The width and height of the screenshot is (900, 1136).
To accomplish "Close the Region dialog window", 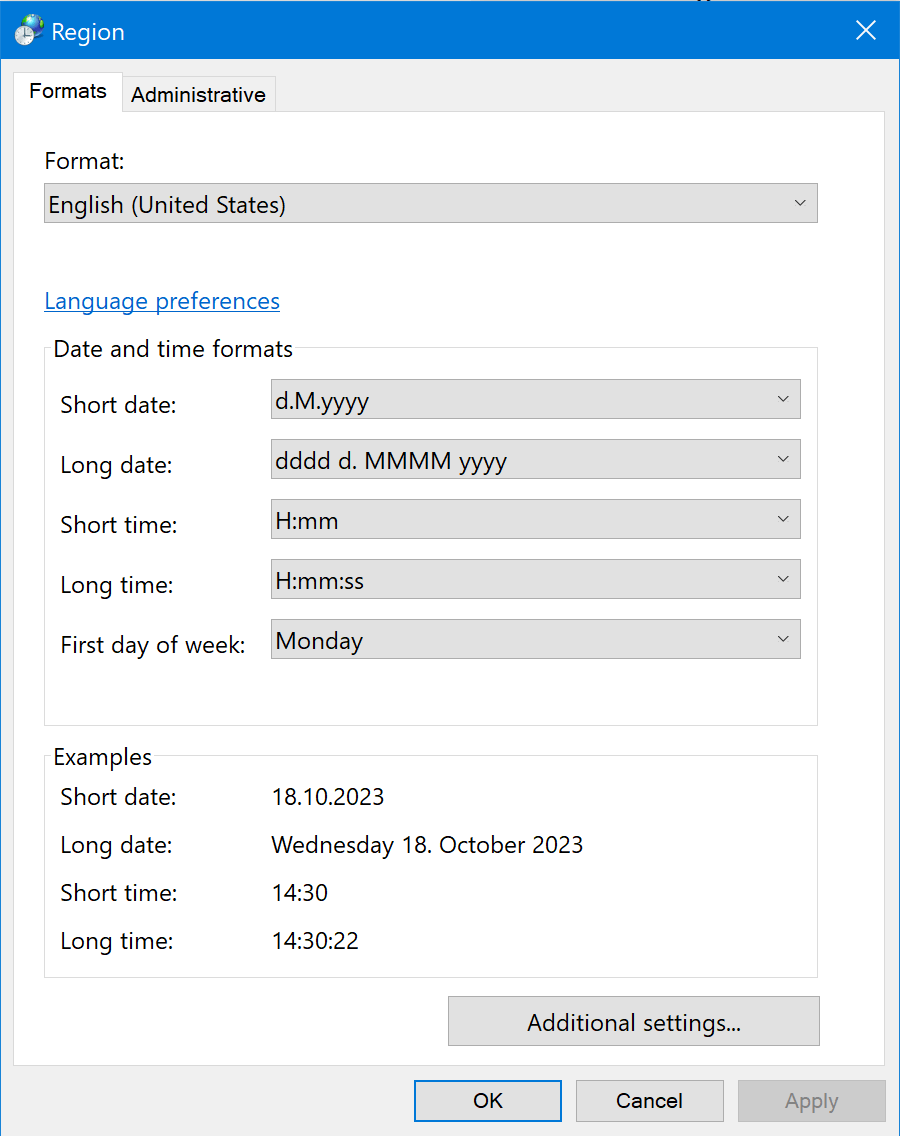I will click(x=865, y=30).
